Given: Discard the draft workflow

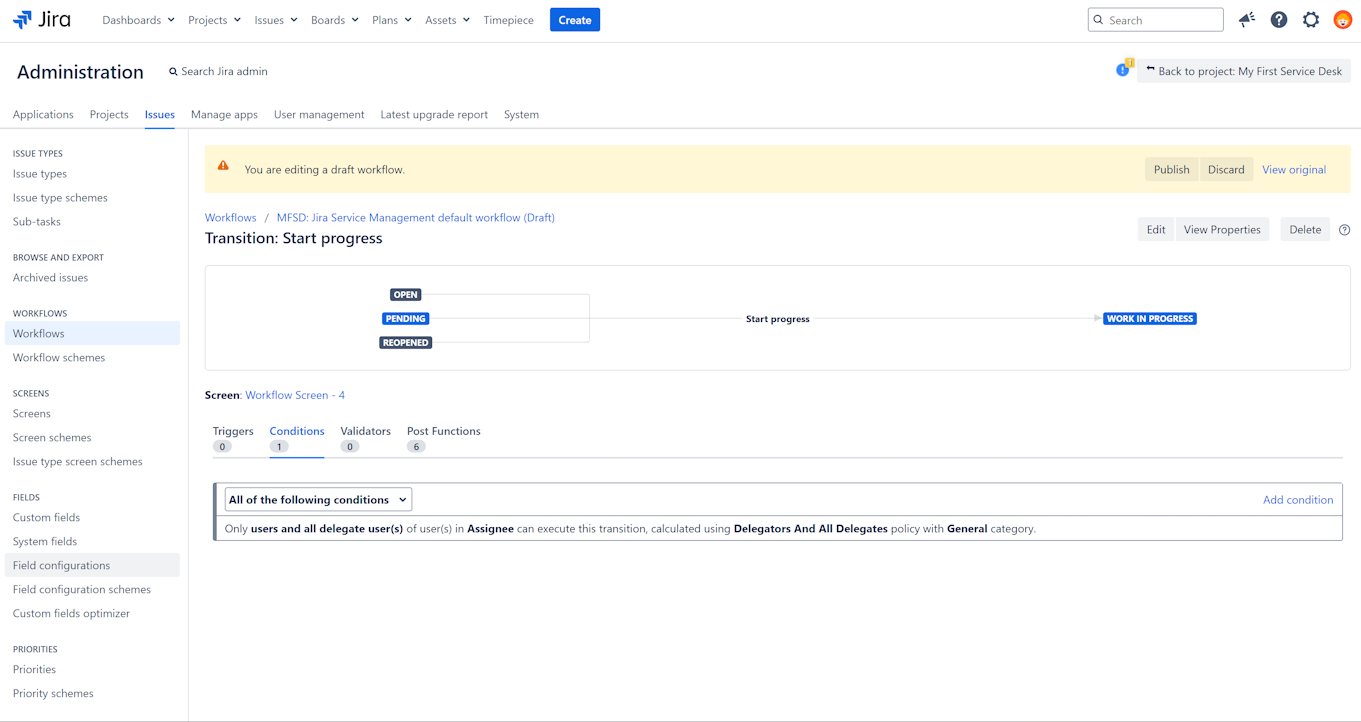Looking at the screenshot, I should point(1225,170).
